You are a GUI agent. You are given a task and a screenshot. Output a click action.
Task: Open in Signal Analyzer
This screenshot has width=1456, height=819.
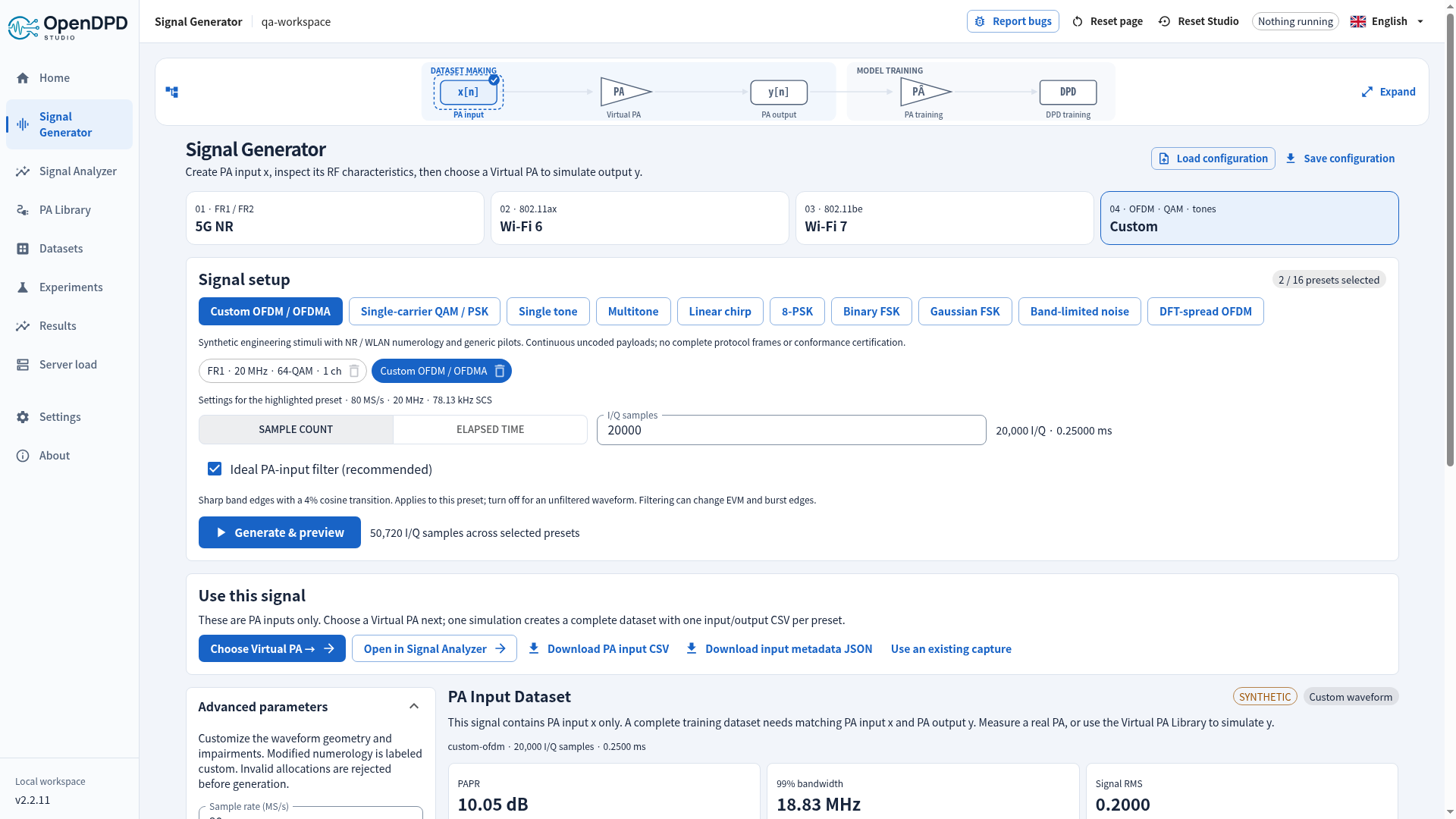pos(434,648)
